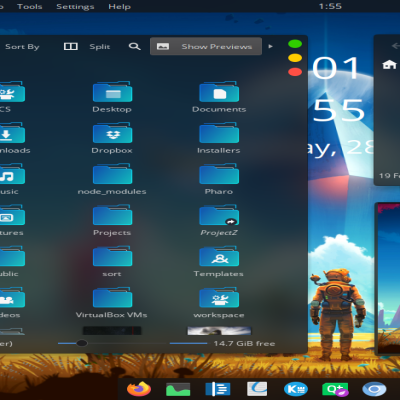Click the VirtualBox VMs label

click(112, 315)
